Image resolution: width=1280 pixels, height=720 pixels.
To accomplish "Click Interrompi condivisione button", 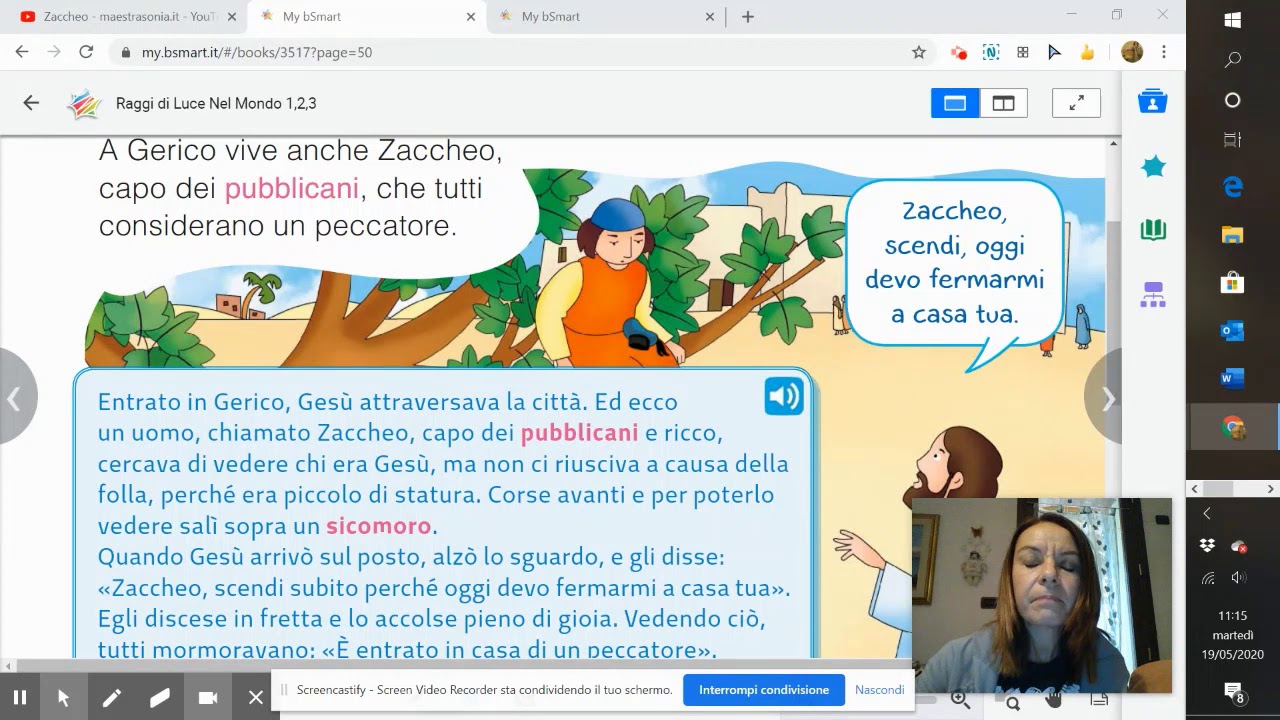I will tap(764, 690).
